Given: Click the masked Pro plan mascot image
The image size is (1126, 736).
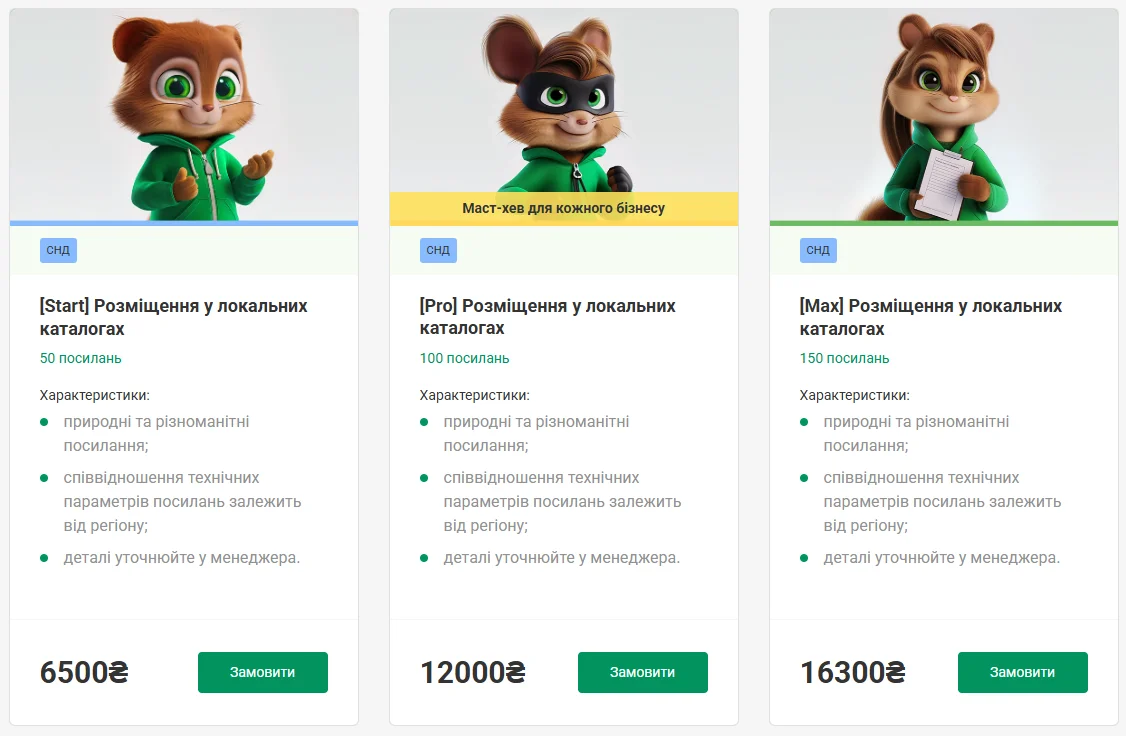Looking at the screenshot, I should [564, 100].
